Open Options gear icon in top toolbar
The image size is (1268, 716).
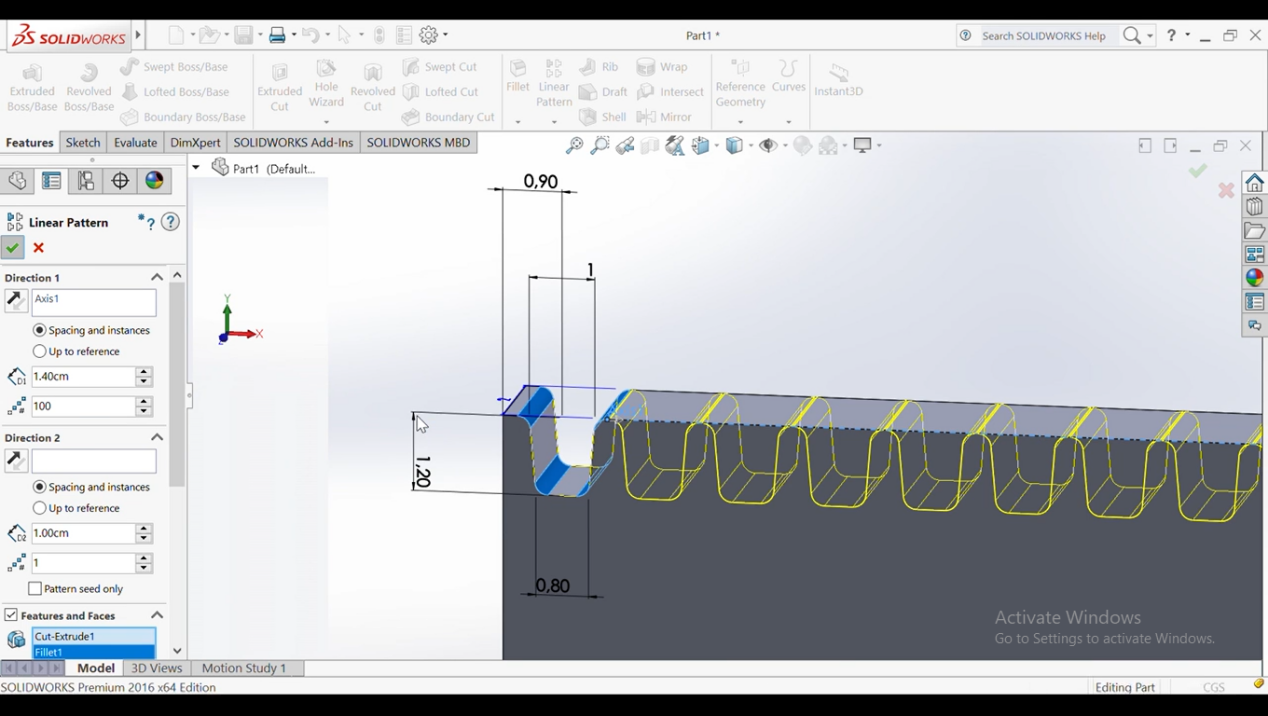pyautogui.click(x=428, y=35)
